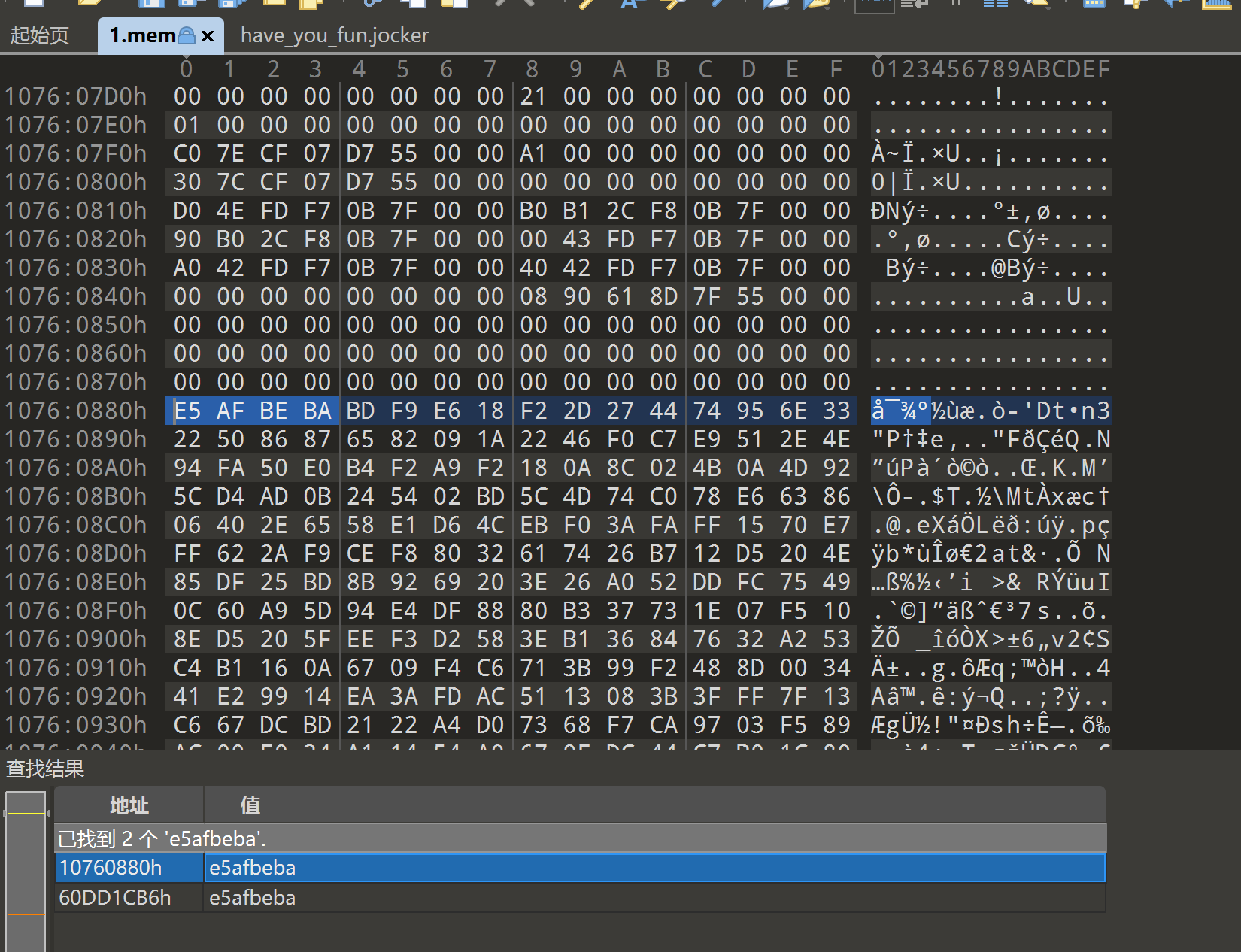Click the lock icon on 1.mem tab
This screenshot has height=952, width=1241.
(187, 35)
